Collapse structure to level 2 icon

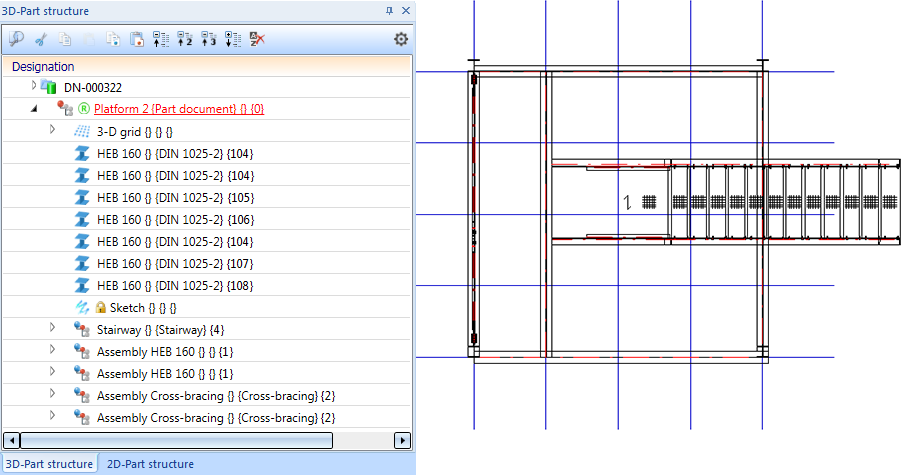click(x=184, y=39)
